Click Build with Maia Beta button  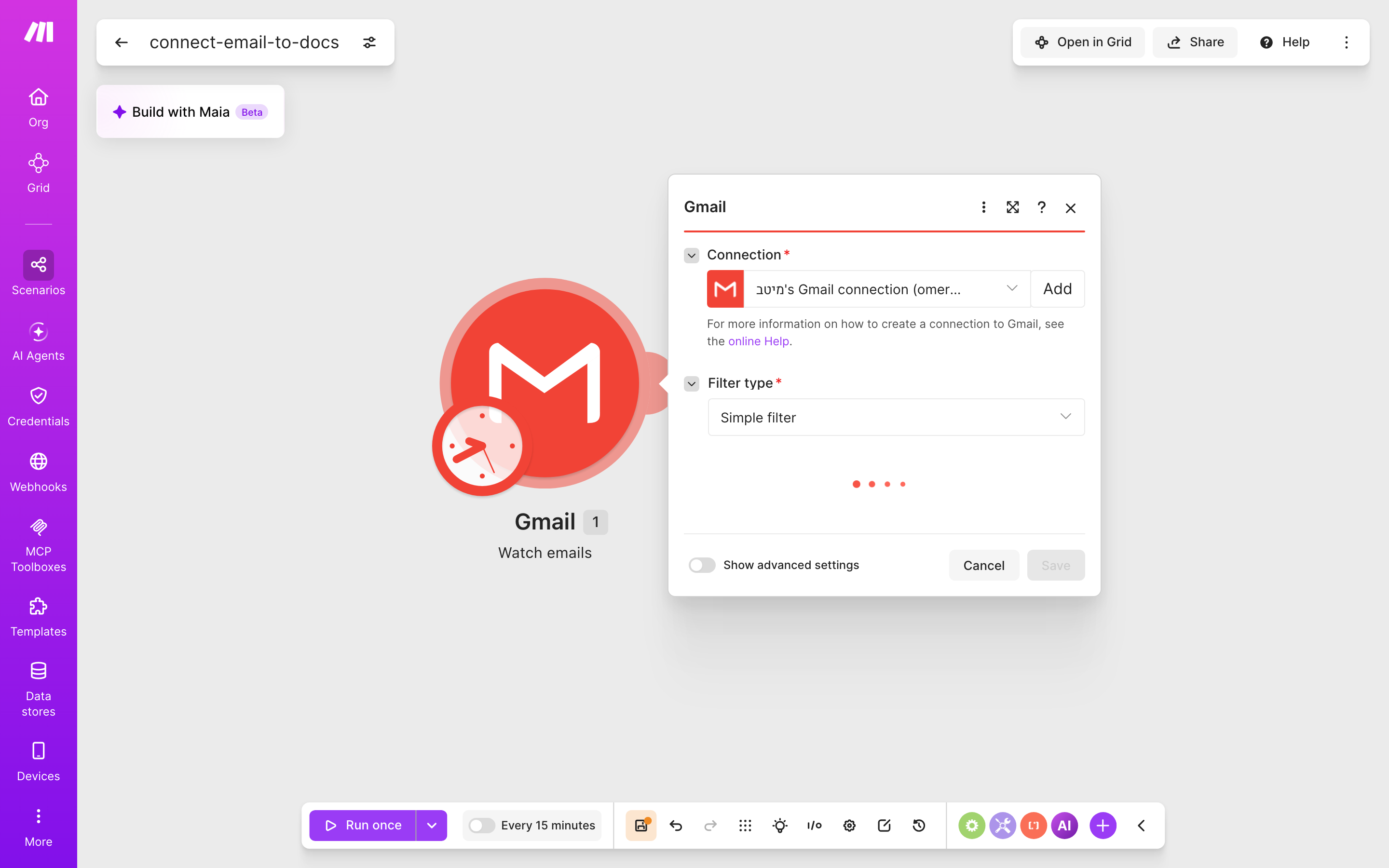coord(190,111)
